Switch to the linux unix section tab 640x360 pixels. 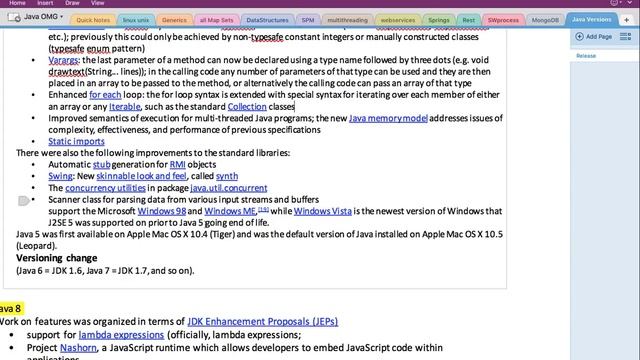pyautogui.click(x=136, y=20)
